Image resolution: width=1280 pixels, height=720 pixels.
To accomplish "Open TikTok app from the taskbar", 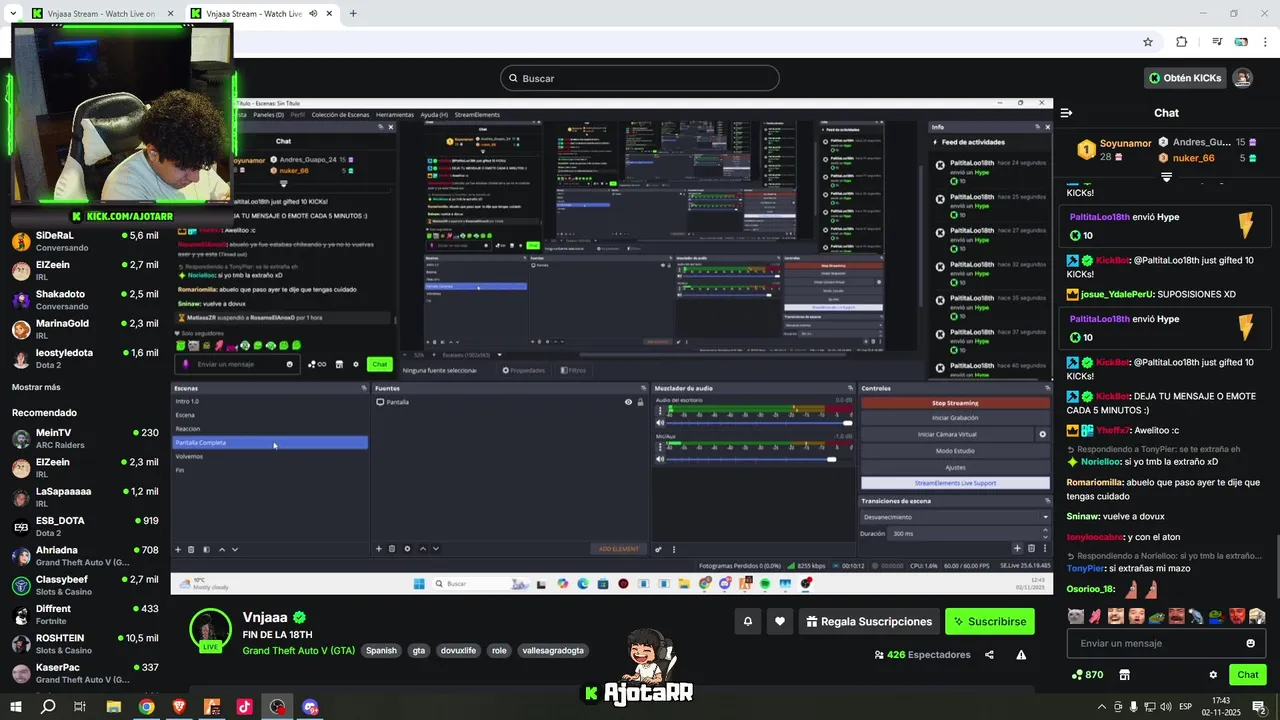I will (244, 706).
